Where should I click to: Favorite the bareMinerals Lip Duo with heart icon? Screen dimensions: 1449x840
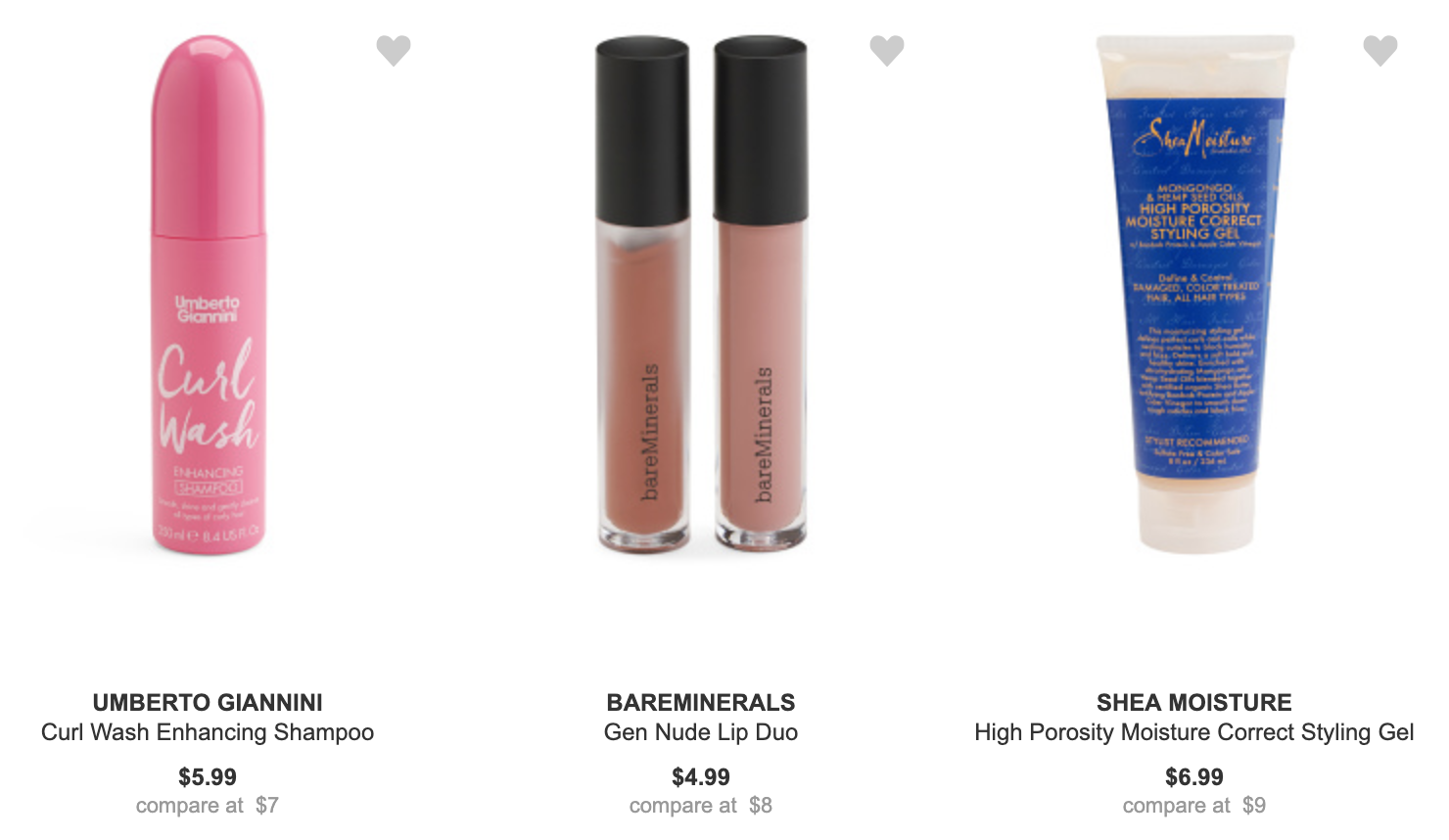pyautogui.click(x=887, y=50)
